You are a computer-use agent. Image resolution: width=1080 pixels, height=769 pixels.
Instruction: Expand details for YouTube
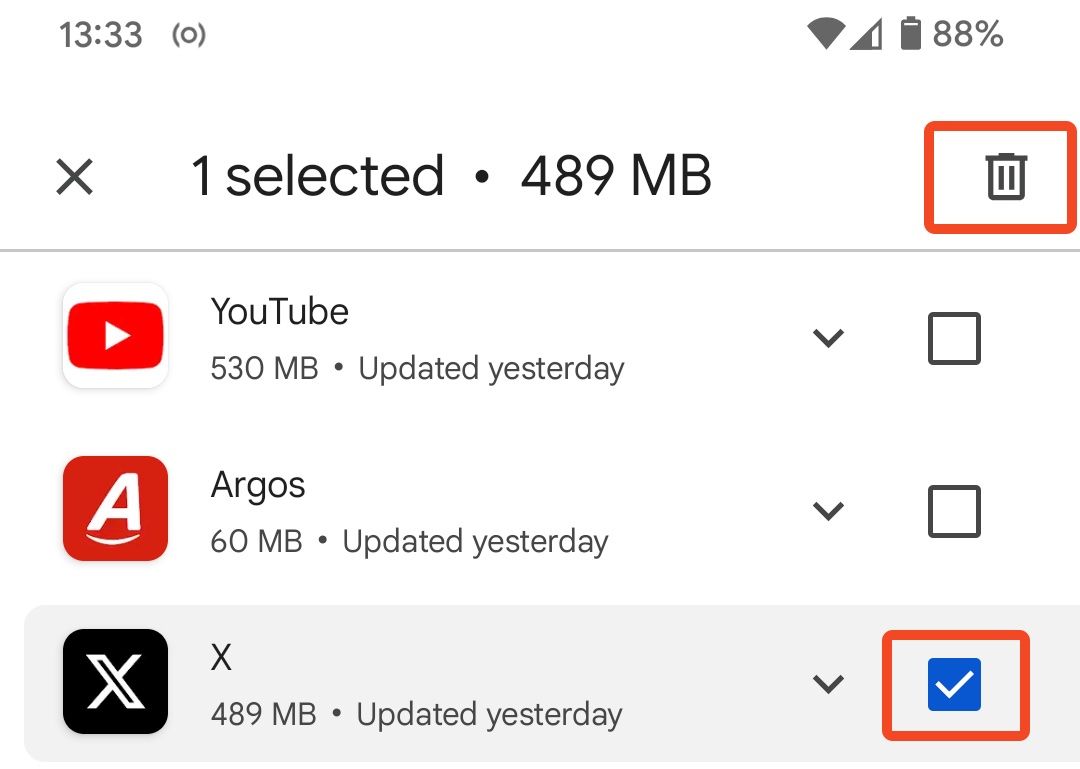(x=828, y=337)
